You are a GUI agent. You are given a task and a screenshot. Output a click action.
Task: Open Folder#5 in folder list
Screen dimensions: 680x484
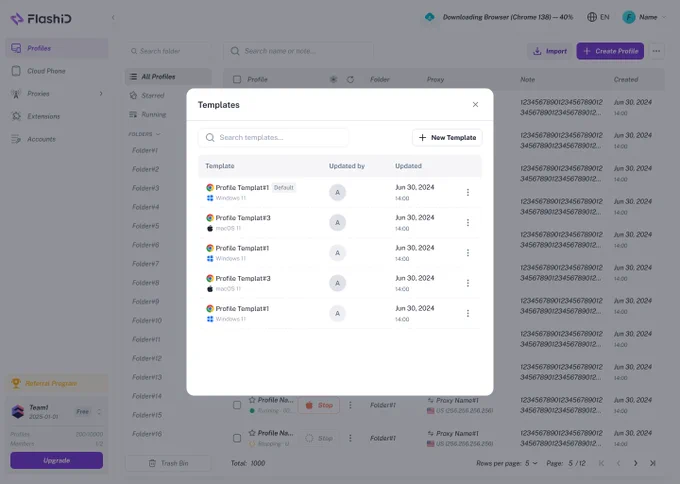click(145, 226)
